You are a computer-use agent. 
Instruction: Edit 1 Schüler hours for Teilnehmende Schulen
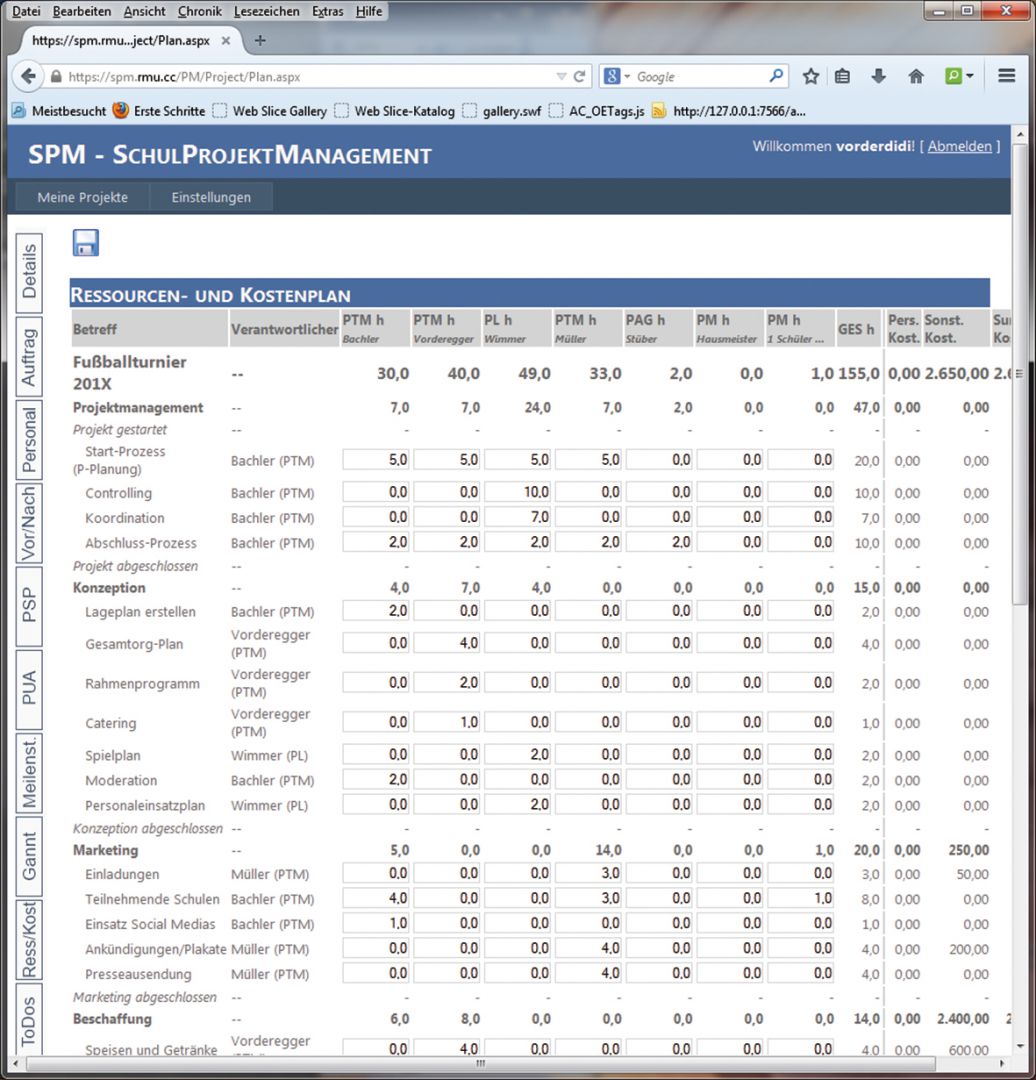(800, 897)
